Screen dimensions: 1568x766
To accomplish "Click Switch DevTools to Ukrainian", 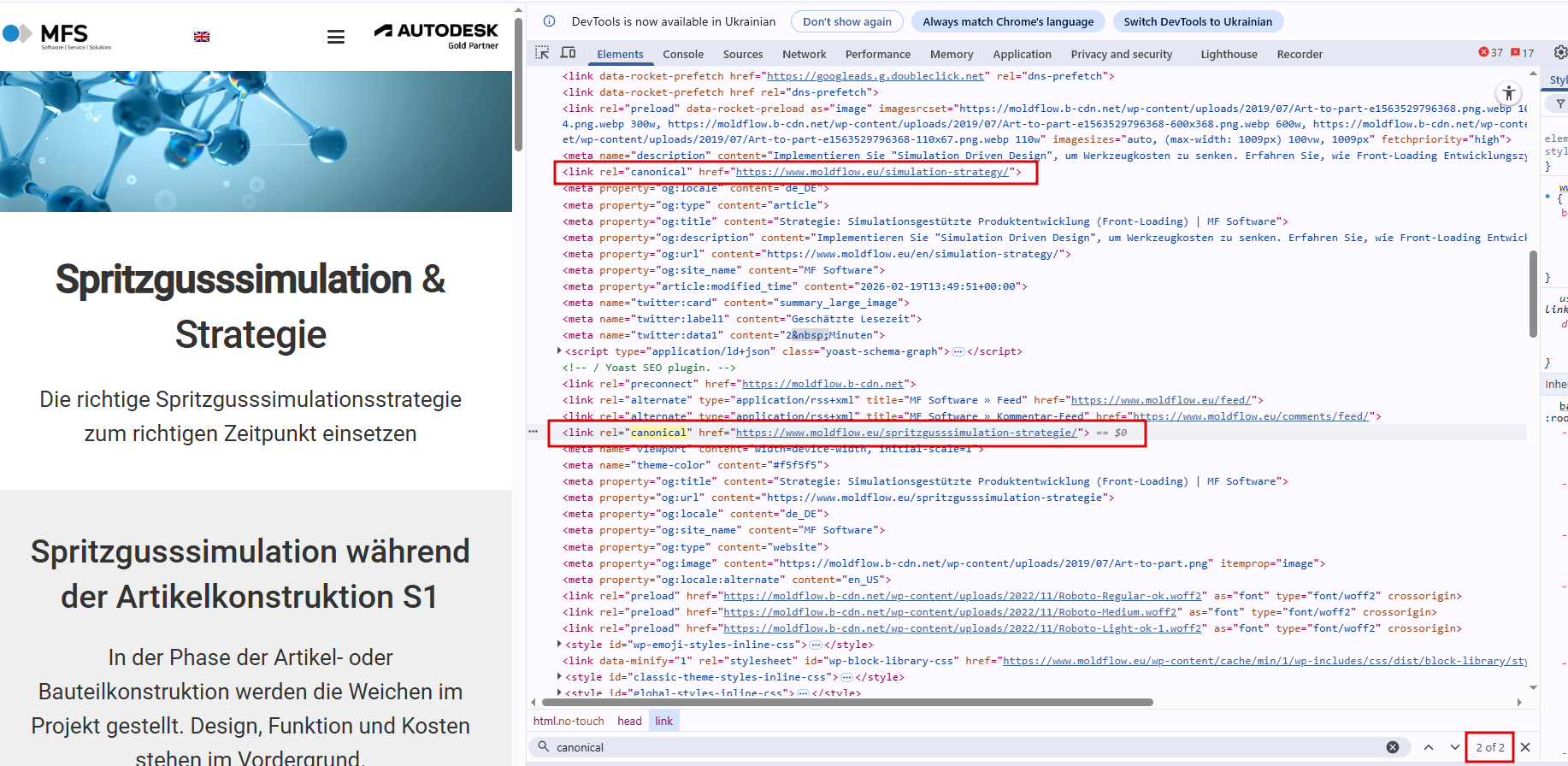I will (x=1198, y=21).
